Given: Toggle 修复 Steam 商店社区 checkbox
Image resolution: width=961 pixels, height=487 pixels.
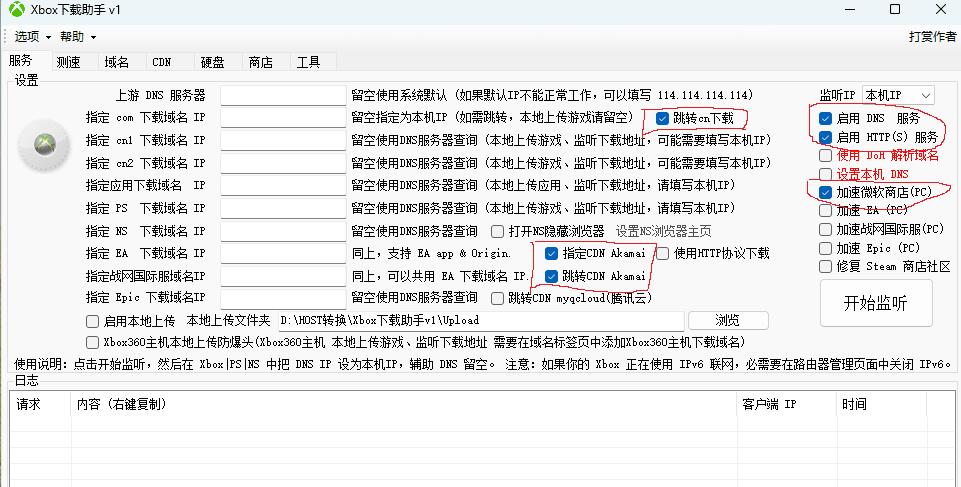Looking at the screenshot, I should [826, 266].
